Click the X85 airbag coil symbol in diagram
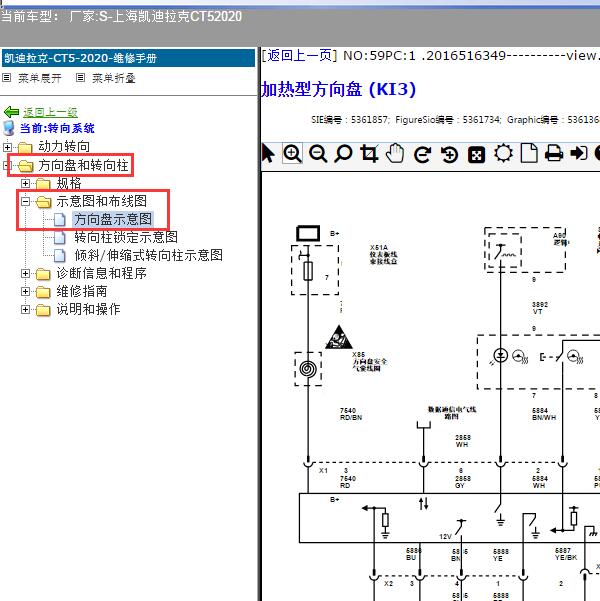600x601 pixels. coord(308,369)
